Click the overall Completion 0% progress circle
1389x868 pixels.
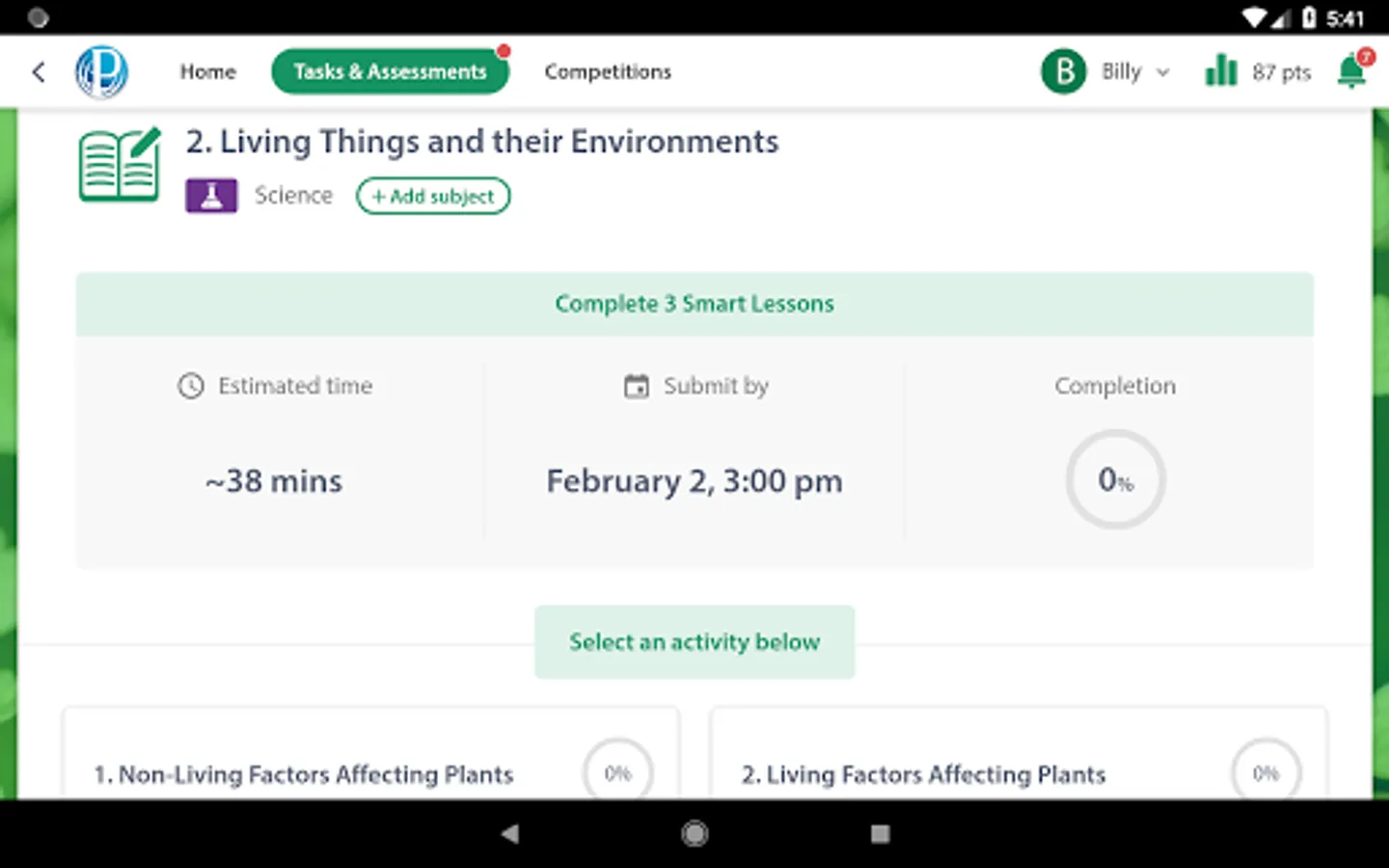tap(1115, 479)
